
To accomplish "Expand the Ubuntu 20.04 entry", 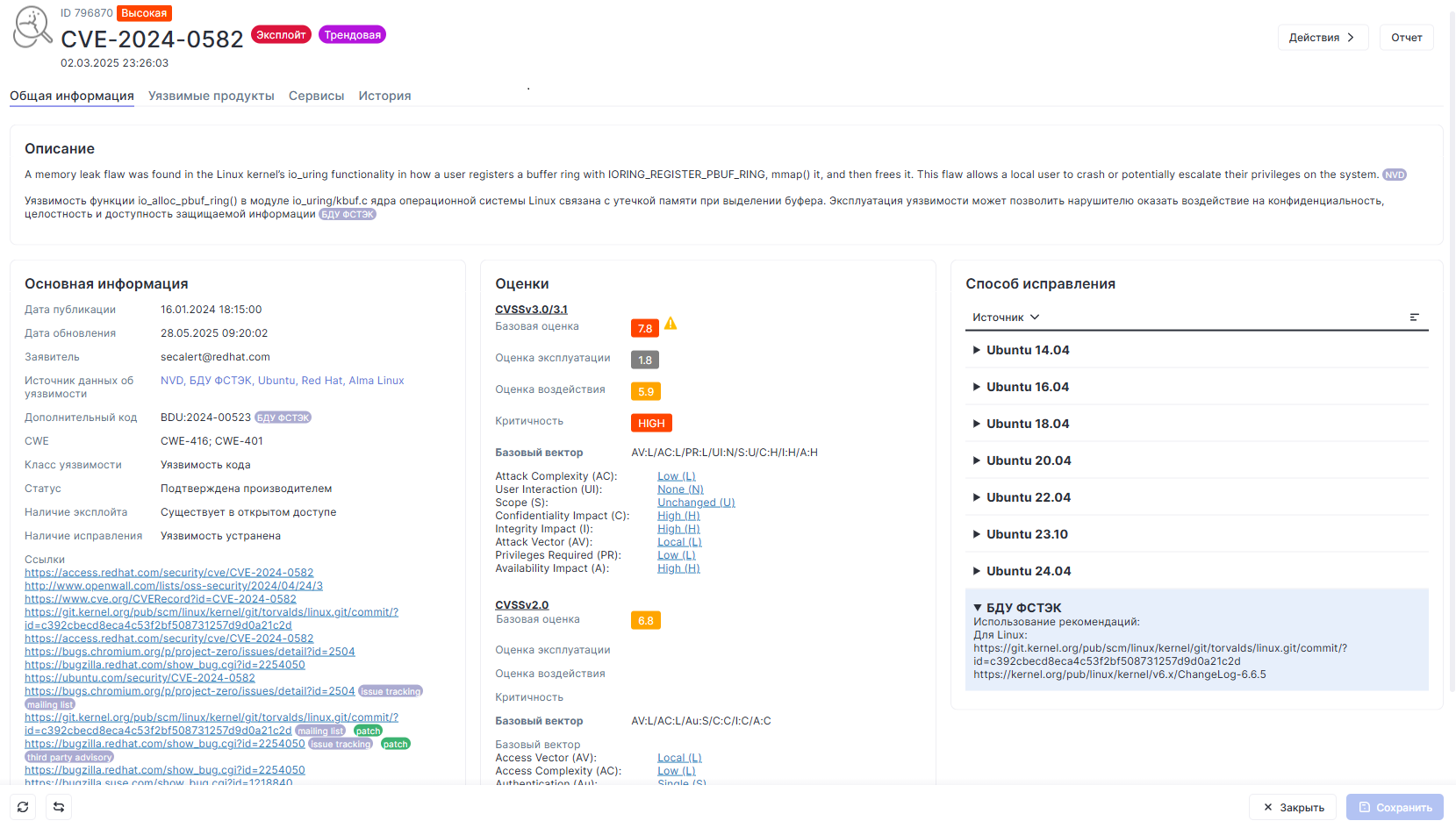I will click(1196, 460).
